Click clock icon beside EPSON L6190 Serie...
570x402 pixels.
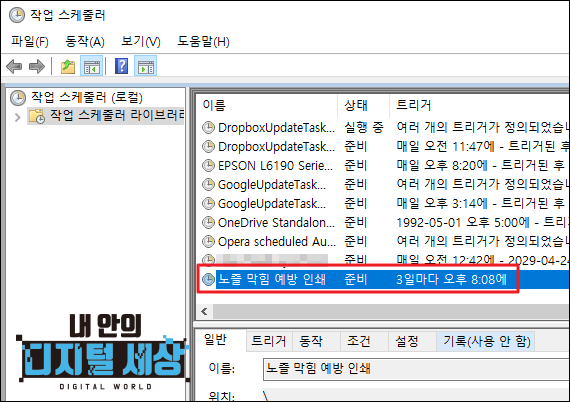pos(208,165)
